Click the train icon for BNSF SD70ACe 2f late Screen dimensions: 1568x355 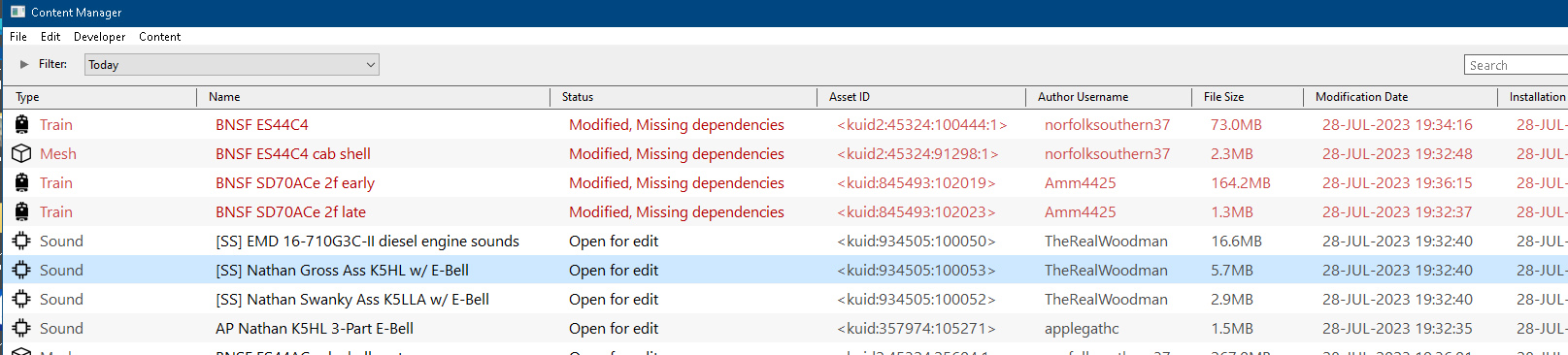21,211
